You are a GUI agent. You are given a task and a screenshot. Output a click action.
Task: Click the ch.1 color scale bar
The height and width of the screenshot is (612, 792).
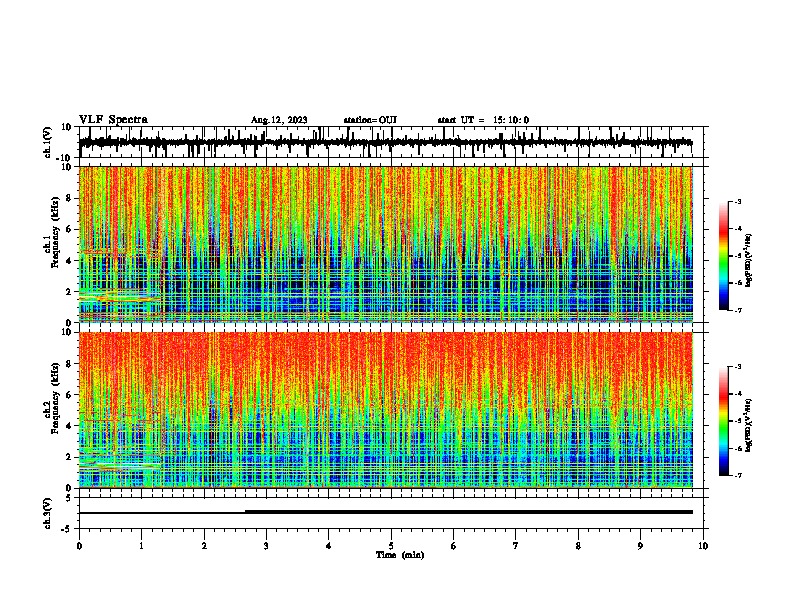pos(723,256)
